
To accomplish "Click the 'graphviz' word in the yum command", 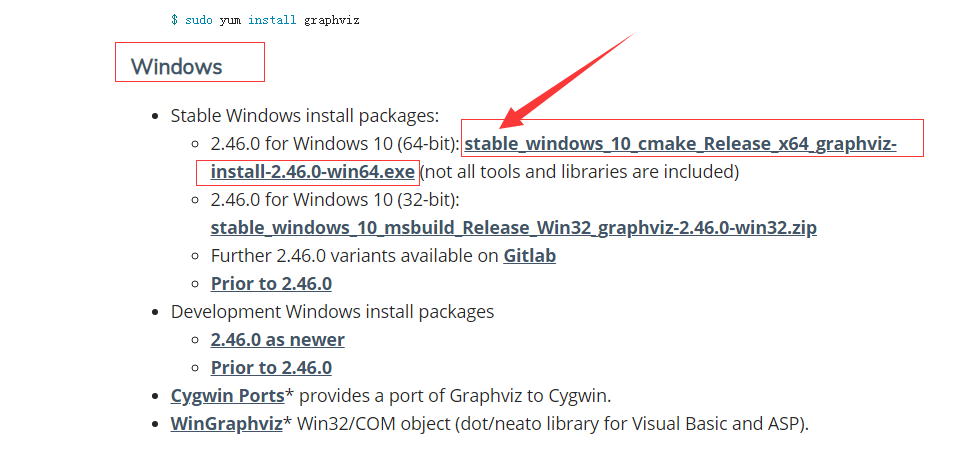I will 331,21.
